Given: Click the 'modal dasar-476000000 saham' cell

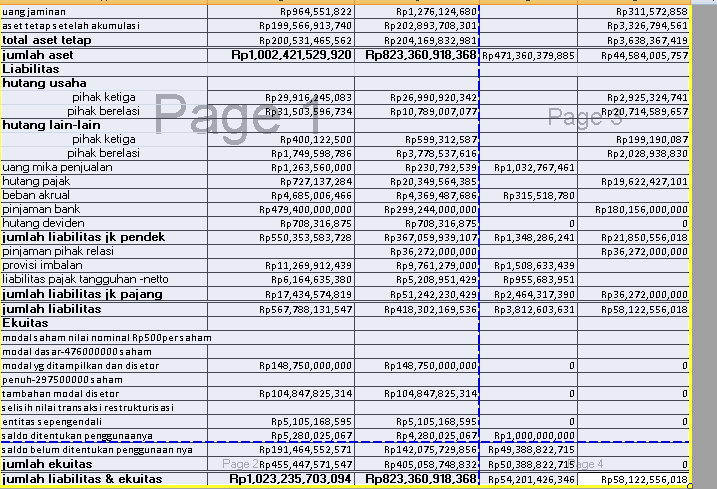Looking at the screenshot, I should pos(104,352).
